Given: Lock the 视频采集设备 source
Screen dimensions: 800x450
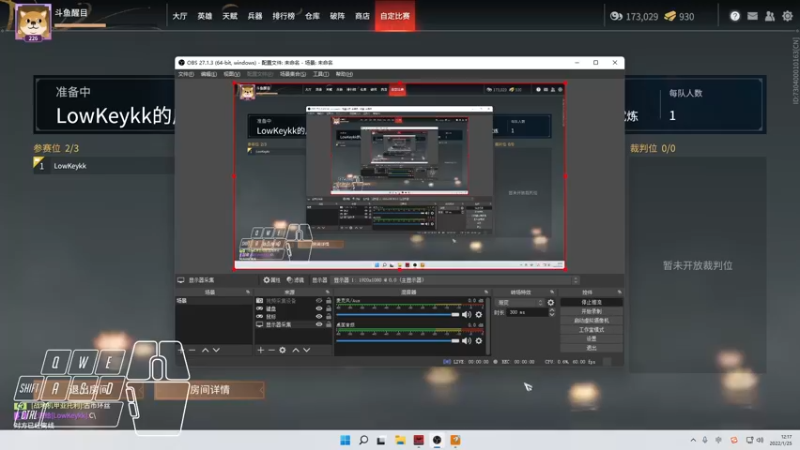Looking at the screenshot, I should tap(329, 301).
